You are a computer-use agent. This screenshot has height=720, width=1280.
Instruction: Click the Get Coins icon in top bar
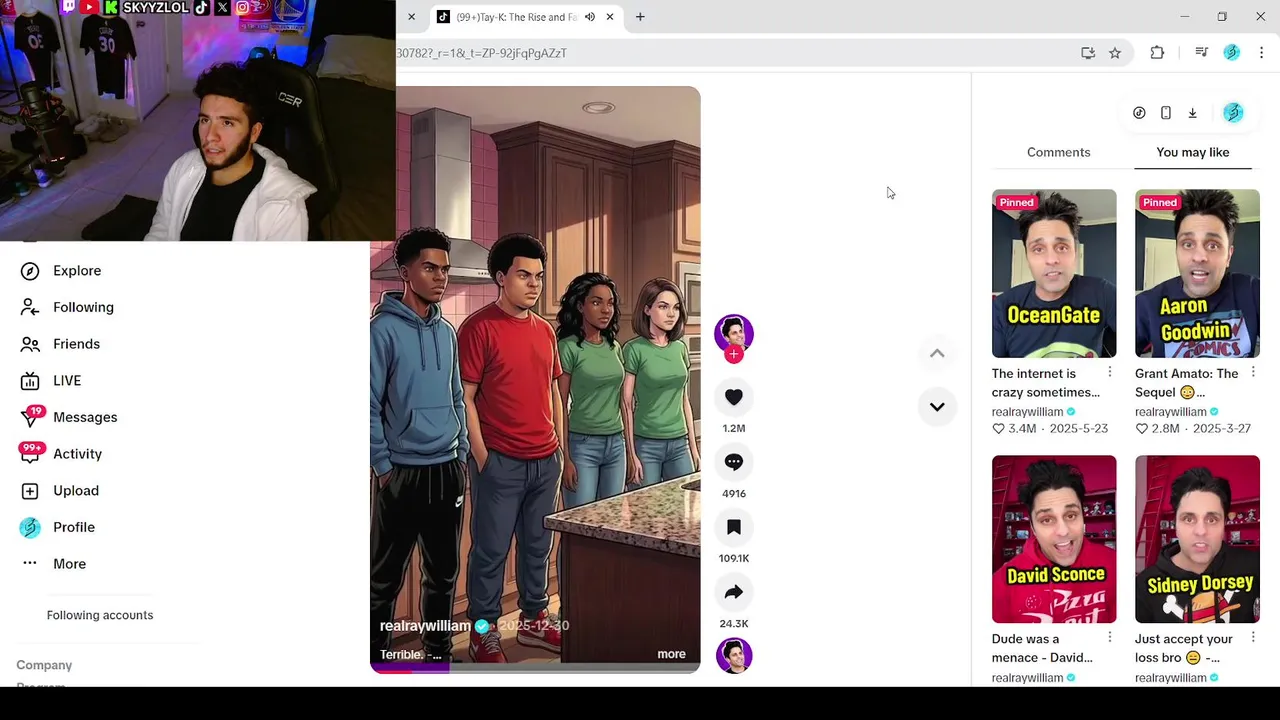(1139, 113)
